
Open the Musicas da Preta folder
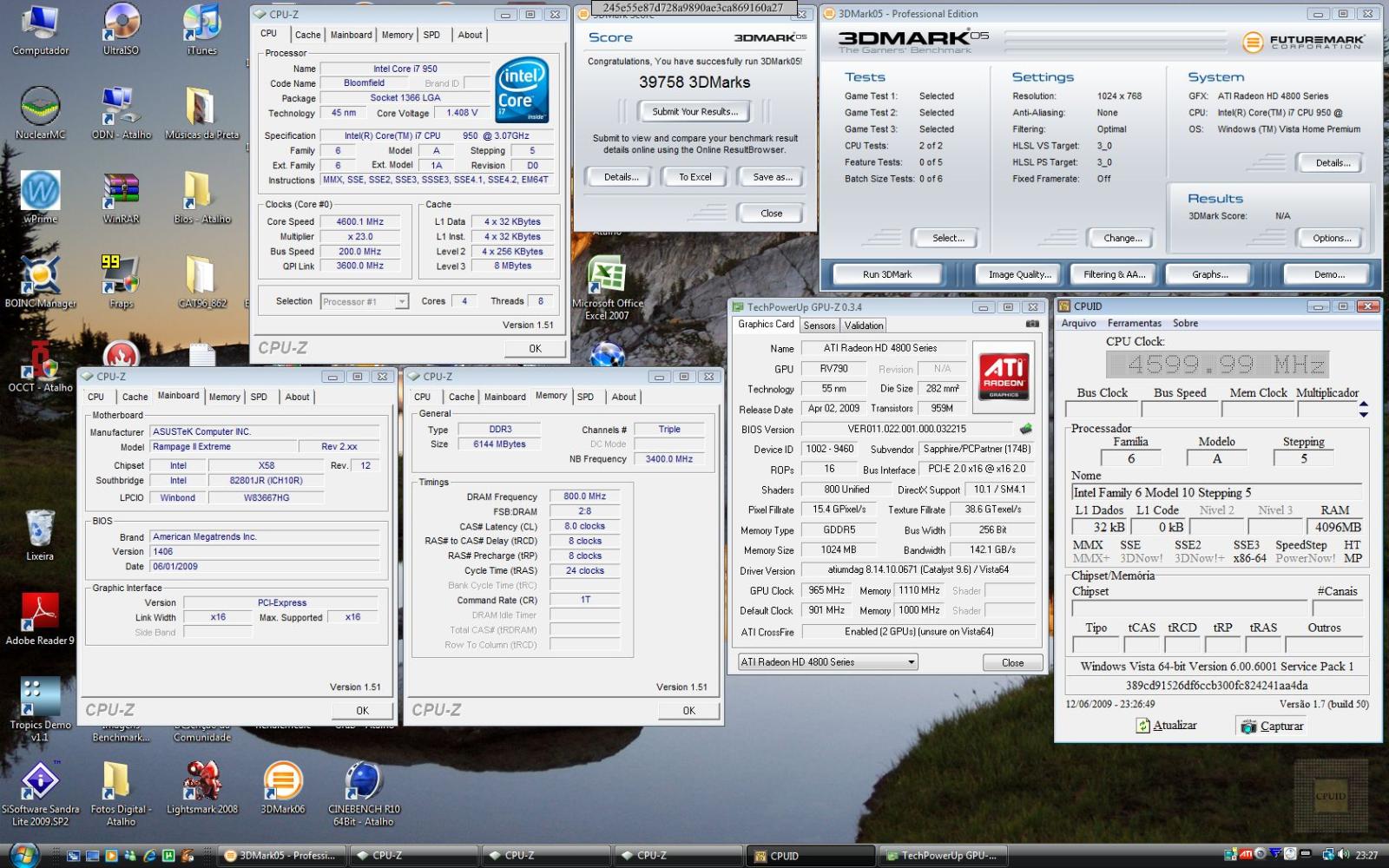click(x=202, y=113)
